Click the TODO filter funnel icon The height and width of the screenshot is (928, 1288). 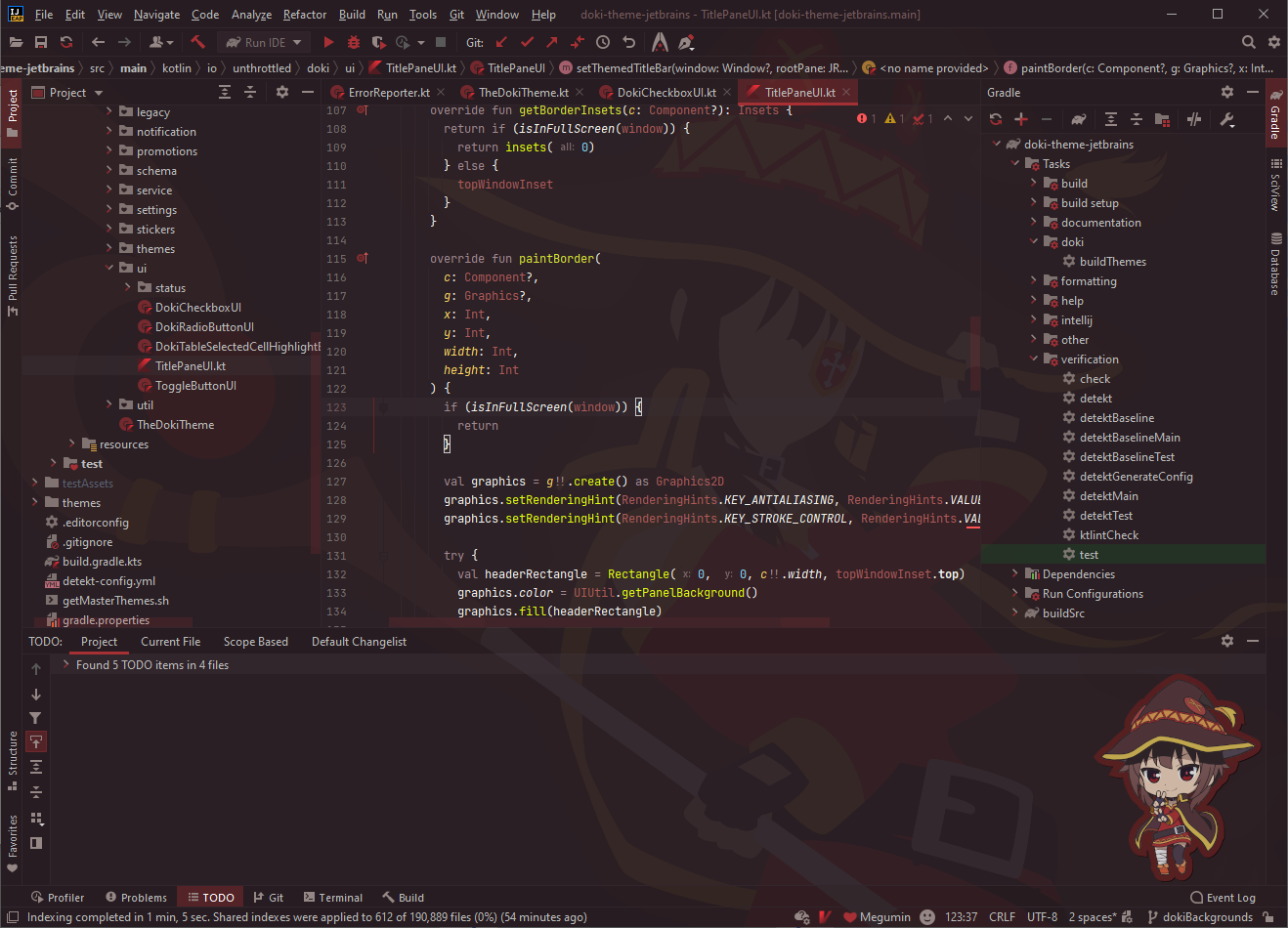[x=35, y=718]
